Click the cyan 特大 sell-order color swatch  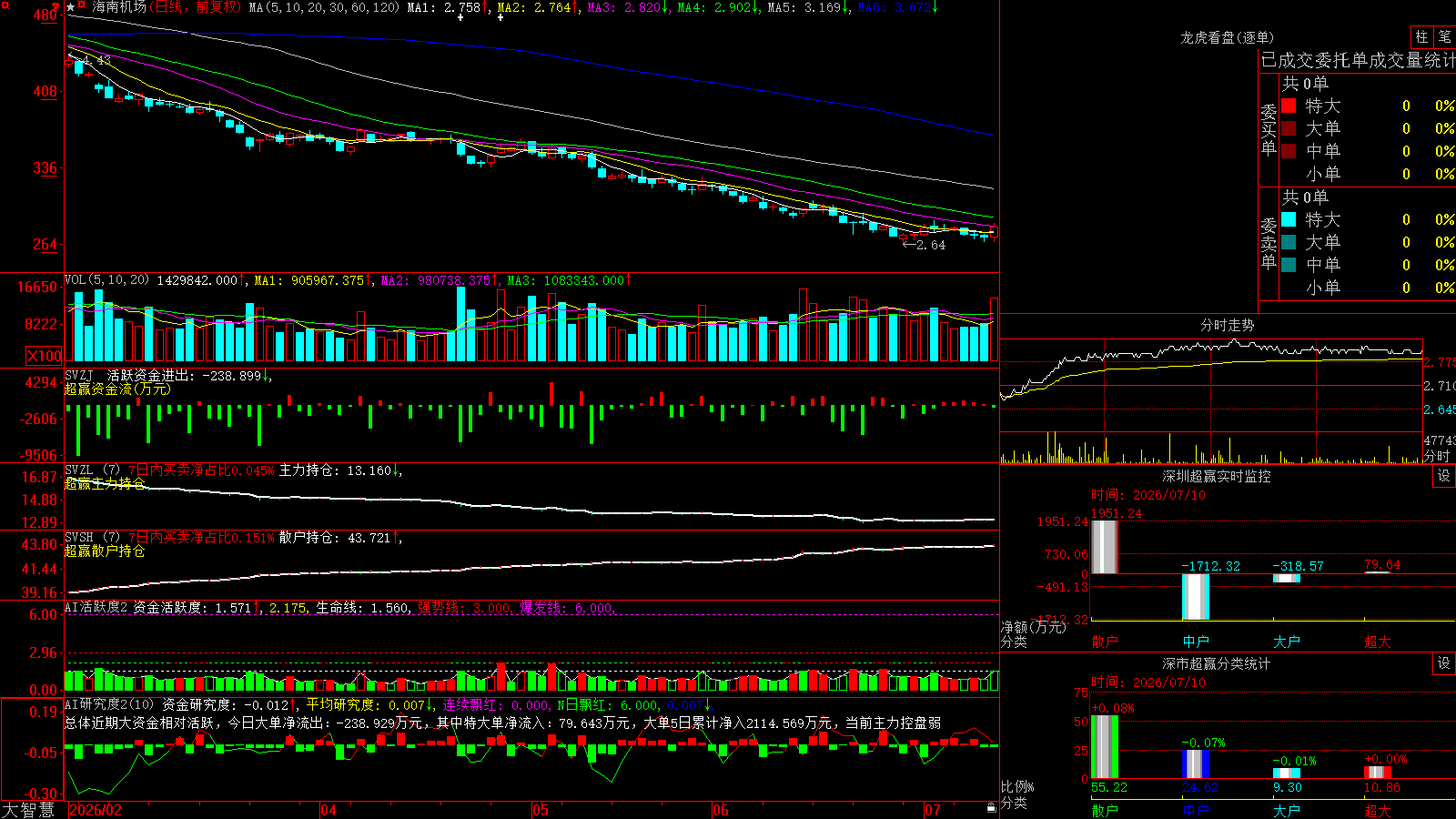(1289, 219)
